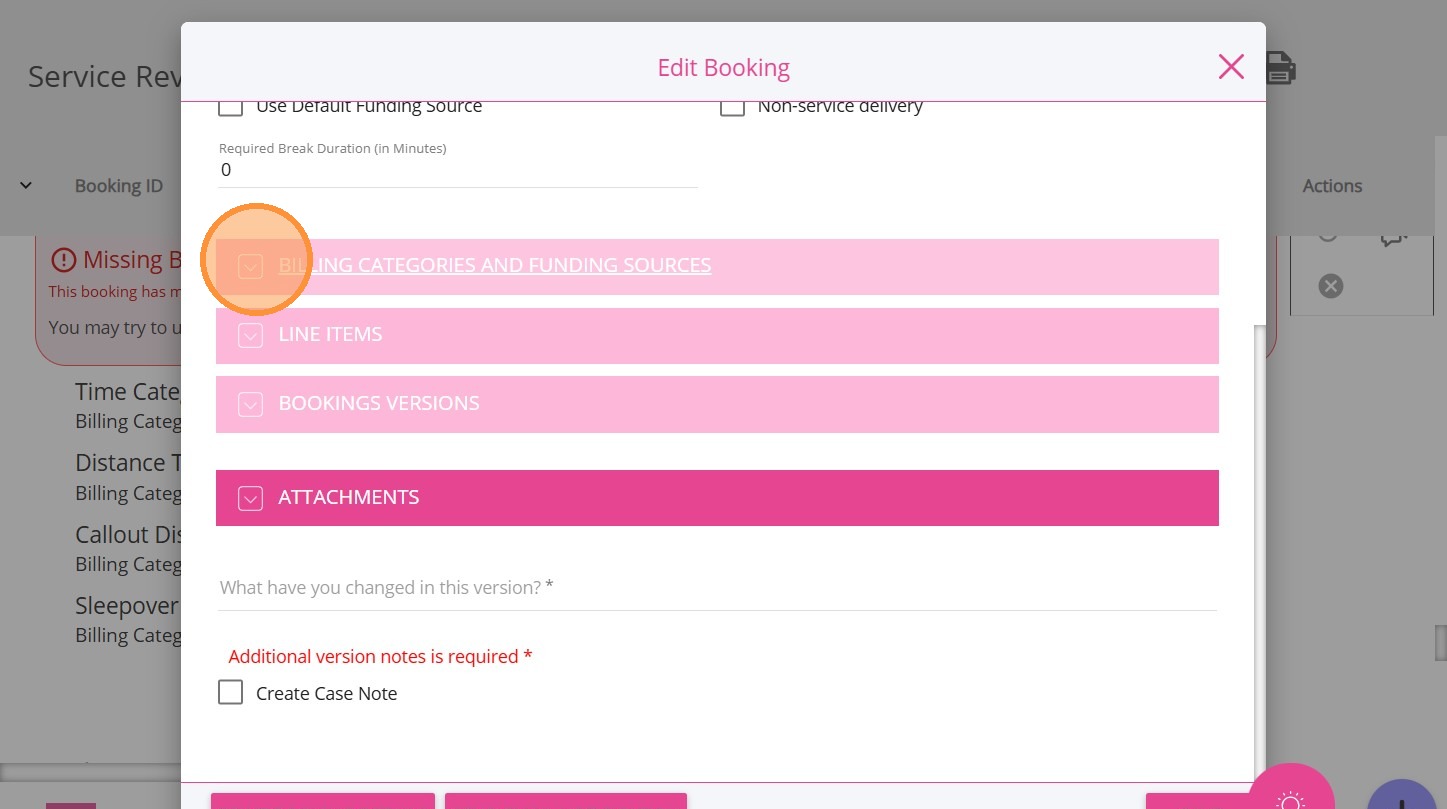Click the 'You may try to u' alert text

pyautogui.click(x=114, y=327)
